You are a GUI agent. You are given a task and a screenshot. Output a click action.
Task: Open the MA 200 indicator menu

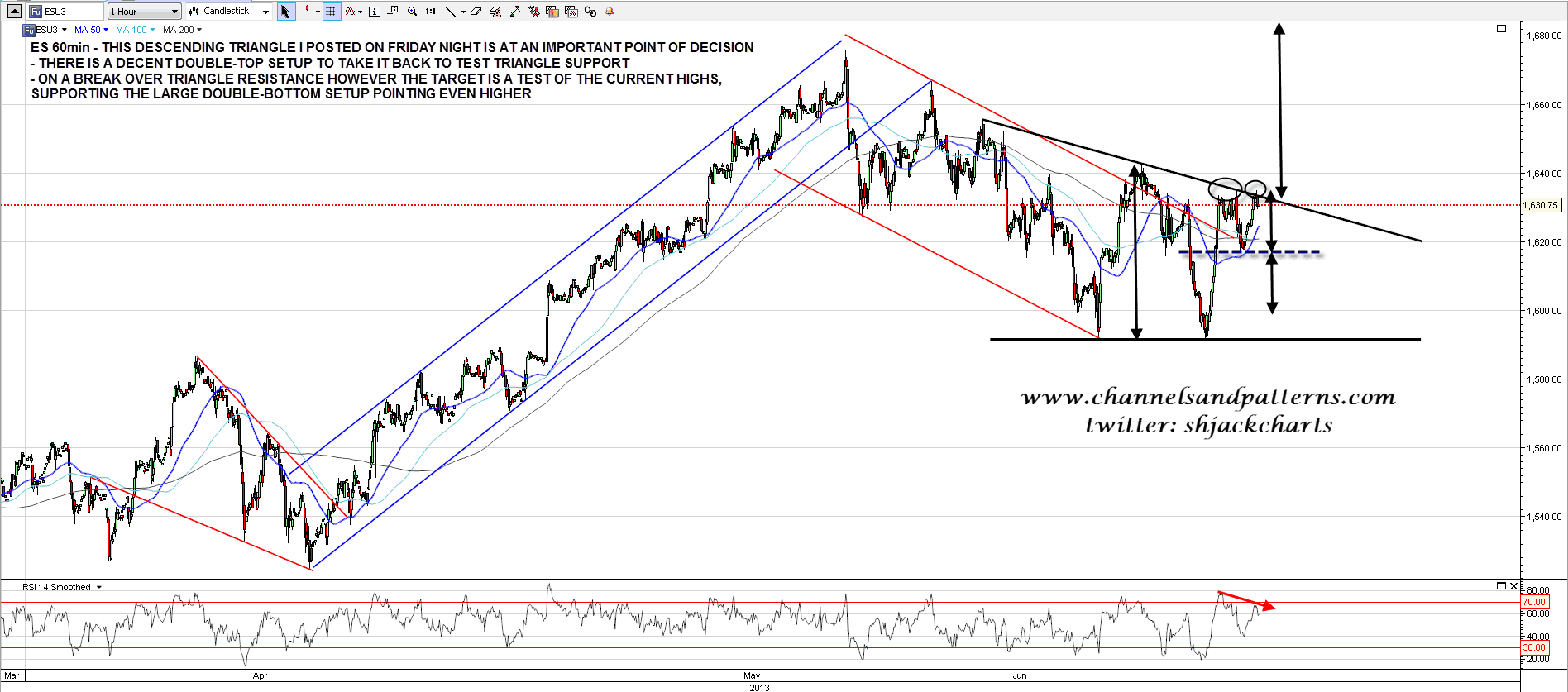pos(182,30)
